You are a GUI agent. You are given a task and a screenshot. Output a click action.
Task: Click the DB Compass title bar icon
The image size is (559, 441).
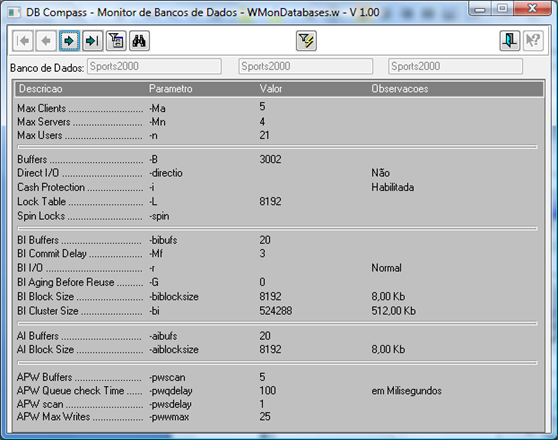14,13
